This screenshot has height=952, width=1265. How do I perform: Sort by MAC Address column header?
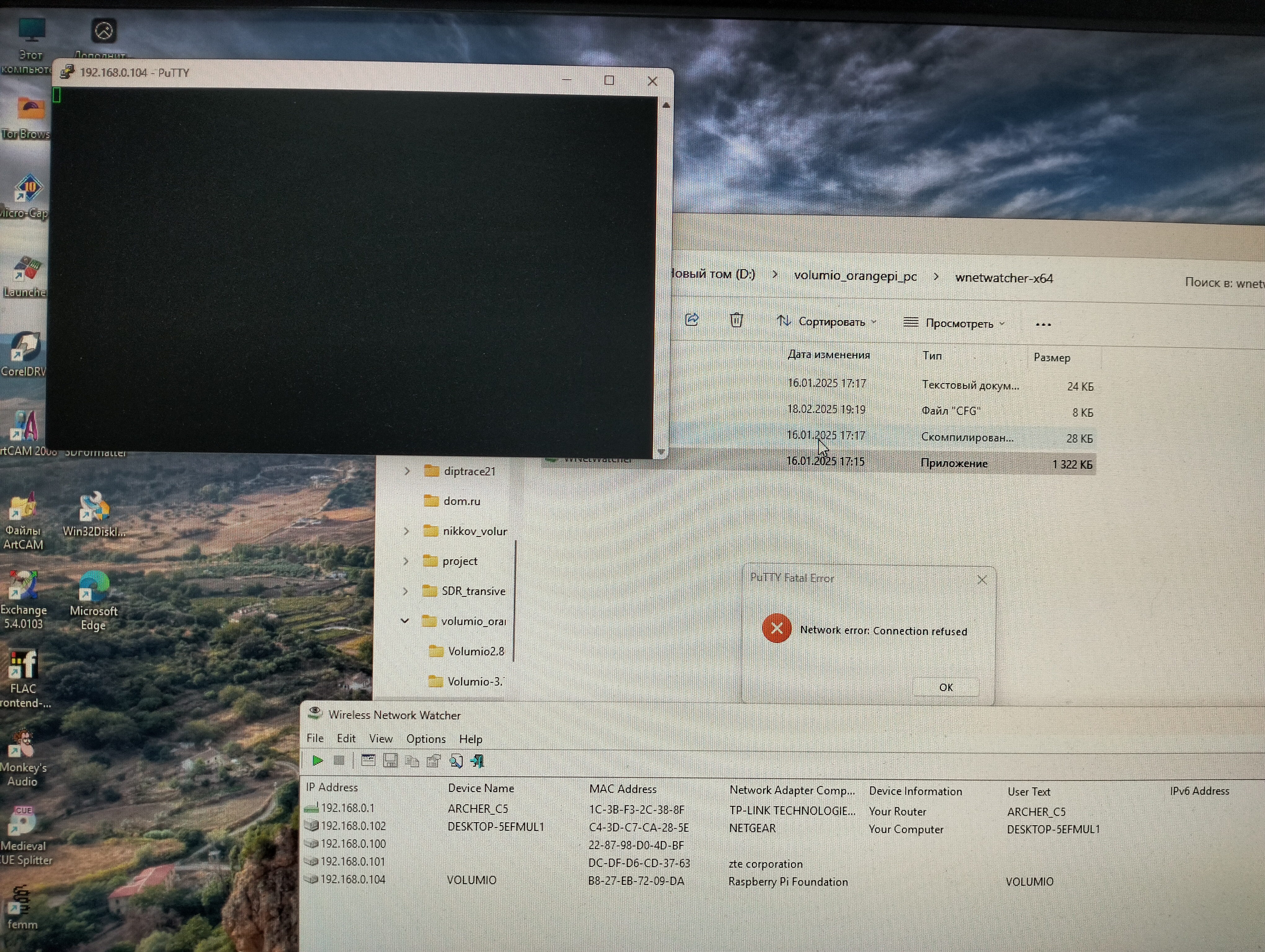point(623,789)
